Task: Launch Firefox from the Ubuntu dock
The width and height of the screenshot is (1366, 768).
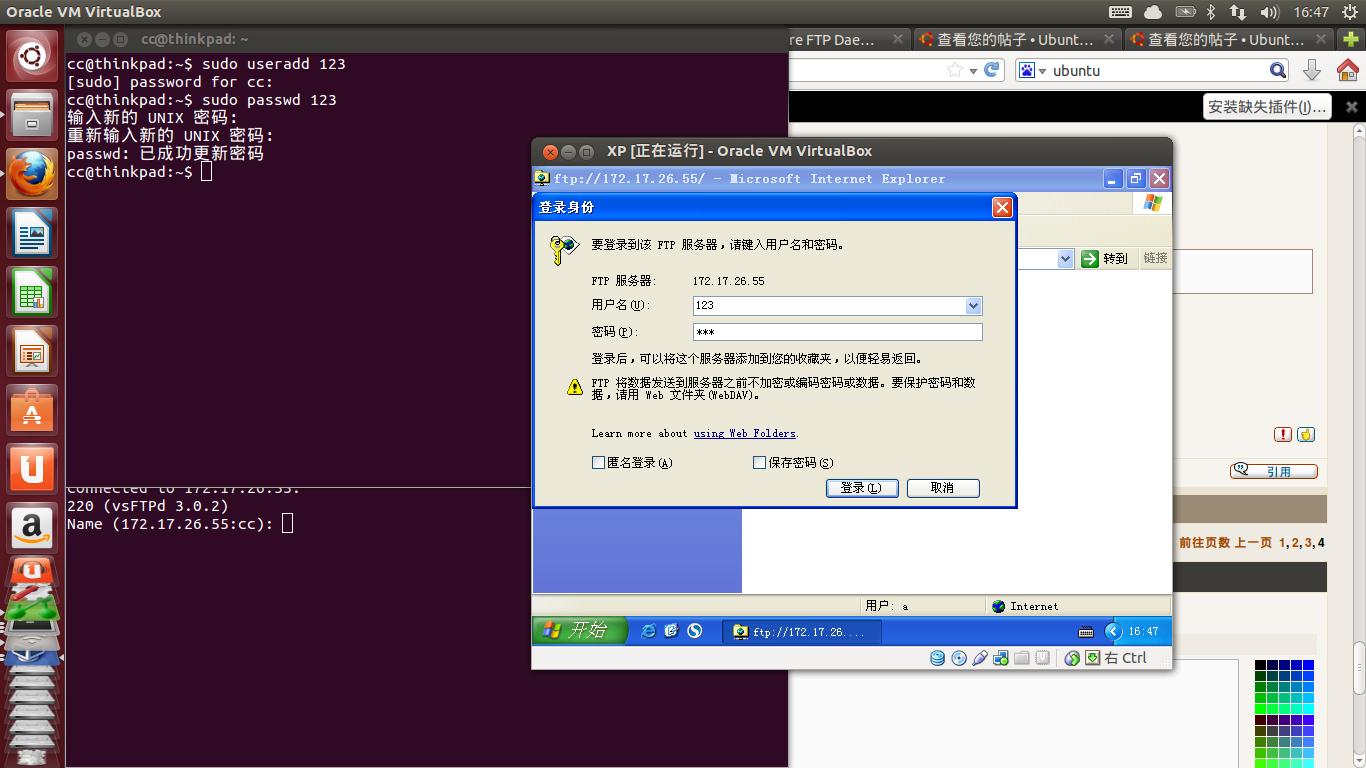Action: pos(32,174)
